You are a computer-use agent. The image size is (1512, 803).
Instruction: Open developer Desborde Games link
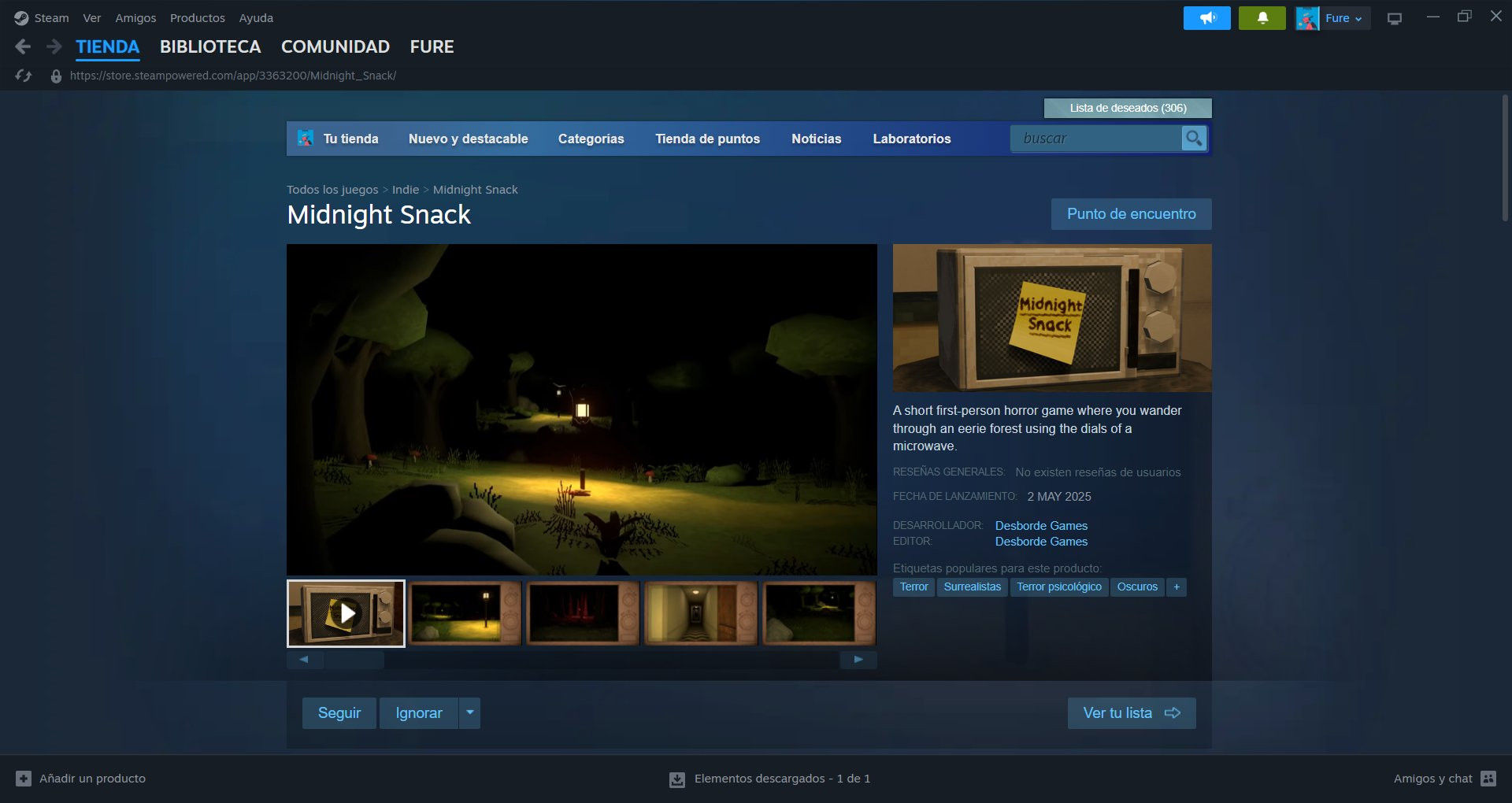click(1041, 526)
